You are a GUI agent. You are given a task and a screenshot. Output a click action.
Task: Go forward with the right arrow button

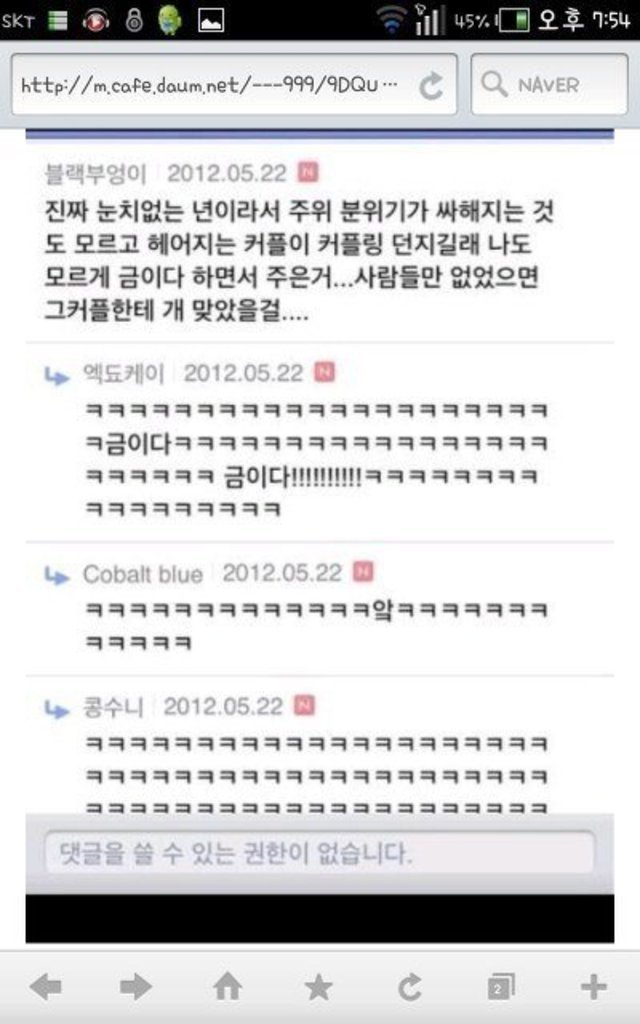click(135, 987)
